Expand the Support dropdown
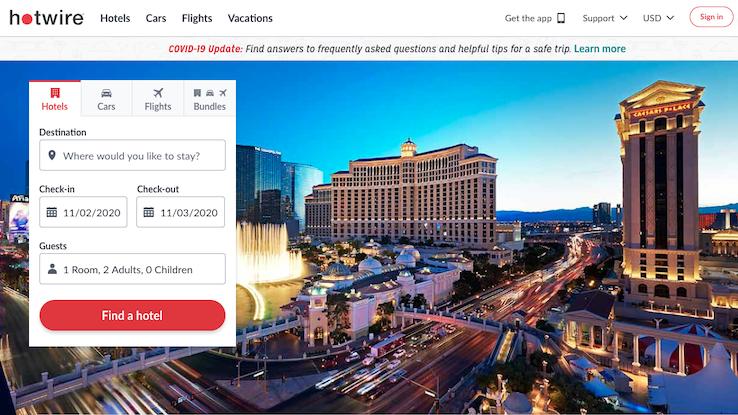 [x=605, y=18]
